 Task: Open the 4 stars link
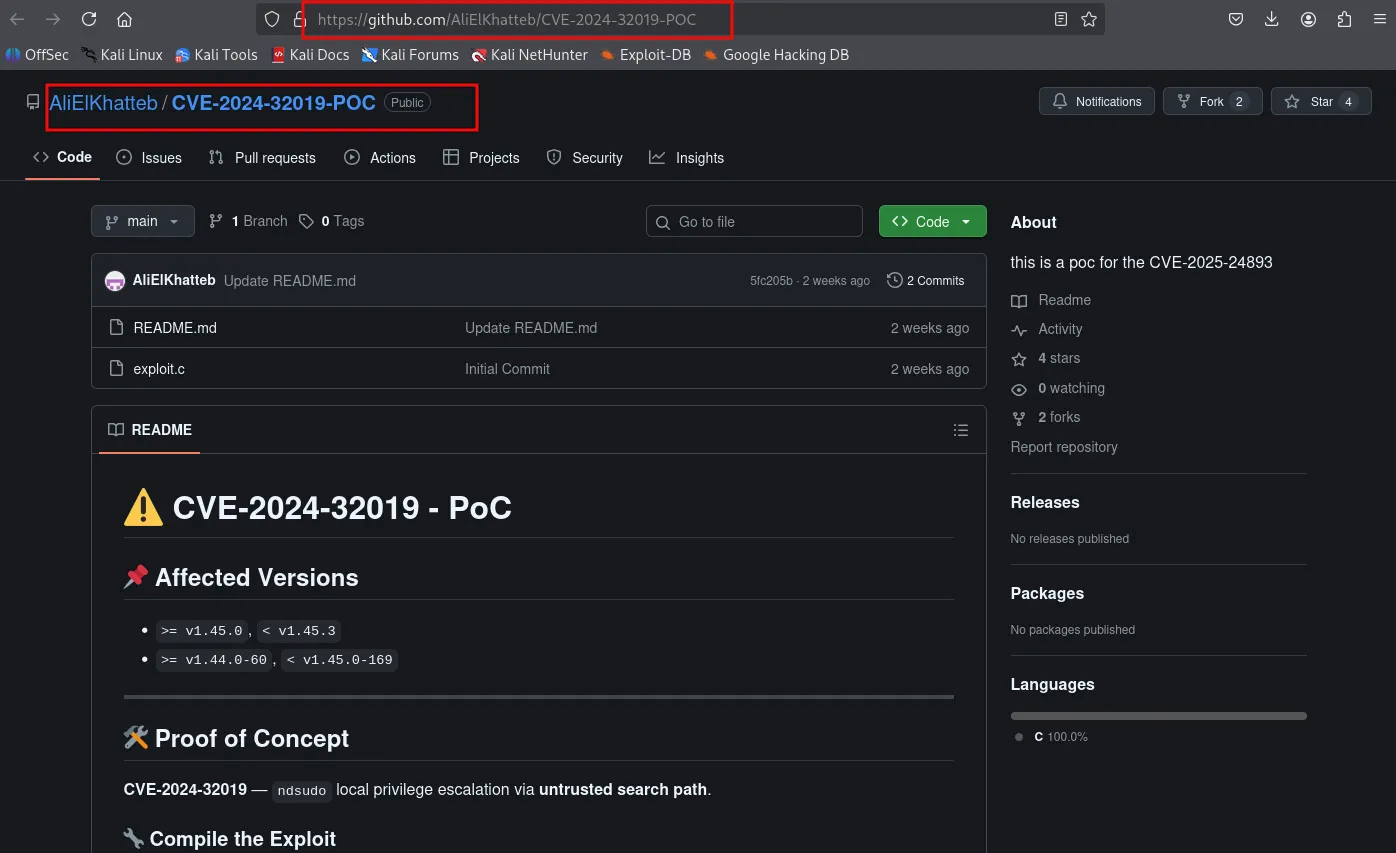1046,358
